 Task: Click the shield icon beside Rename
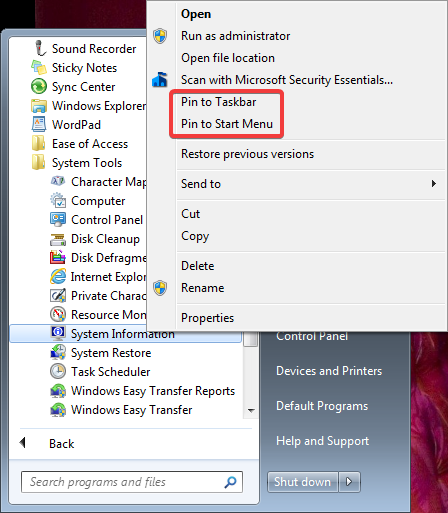[160, 288]
